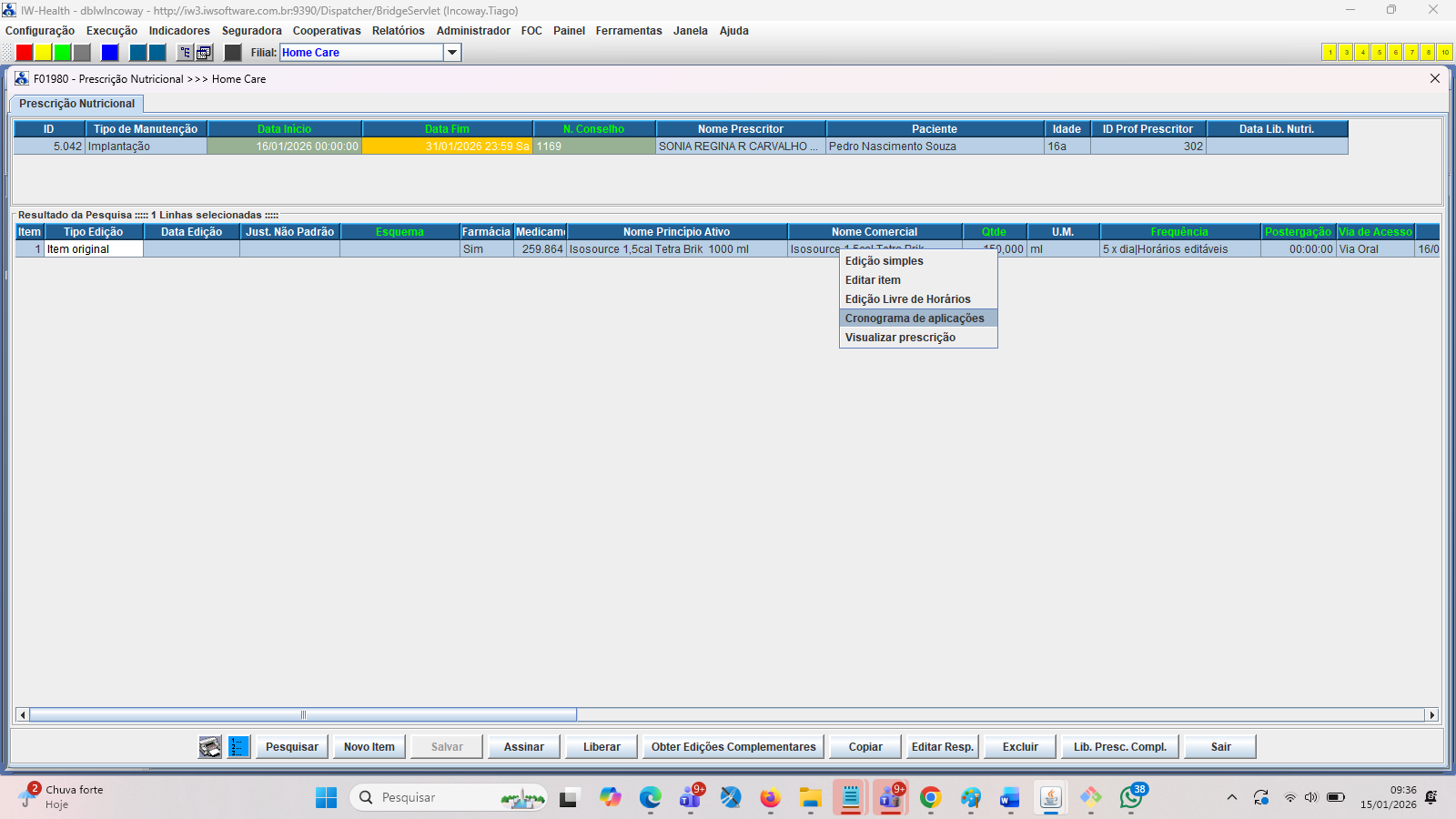Switch to Prescrição Nutricional tab
The image size is (1456, 819).
[x=76, y=104]
